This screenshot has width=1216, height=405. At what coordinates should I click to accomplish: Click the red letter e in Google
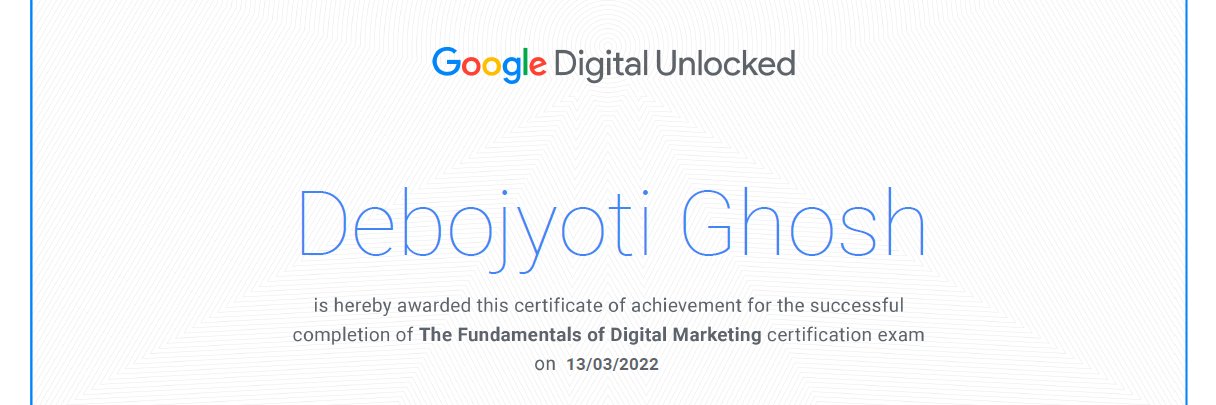point(537,66)
